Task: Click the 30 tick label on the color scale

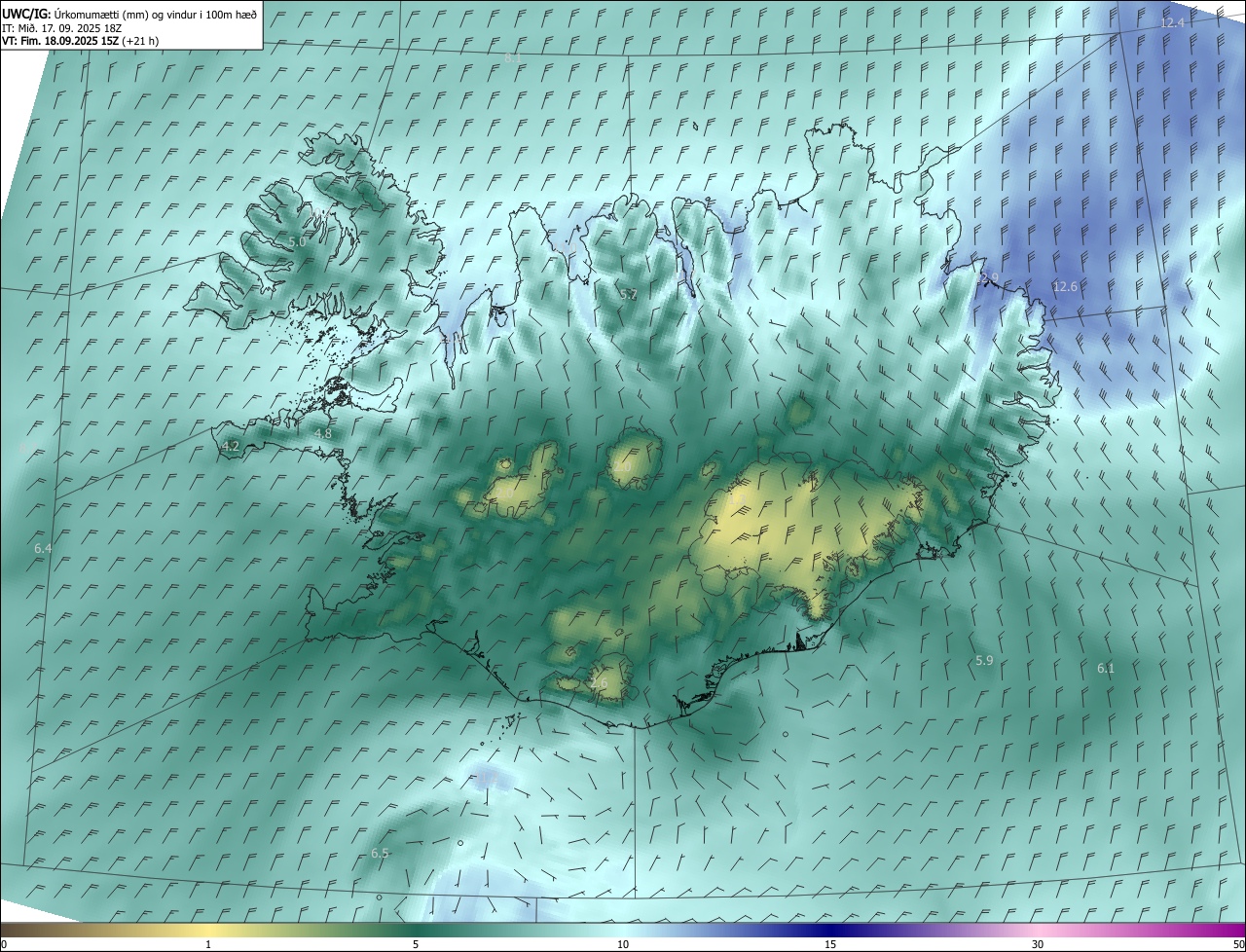Action: coord(1038,944)
